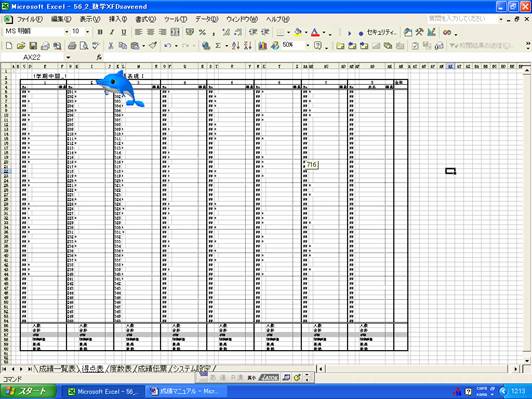Expand the Name Box dropdown arrow
Viewport: 532px width, 399px height.
(68, 57)
